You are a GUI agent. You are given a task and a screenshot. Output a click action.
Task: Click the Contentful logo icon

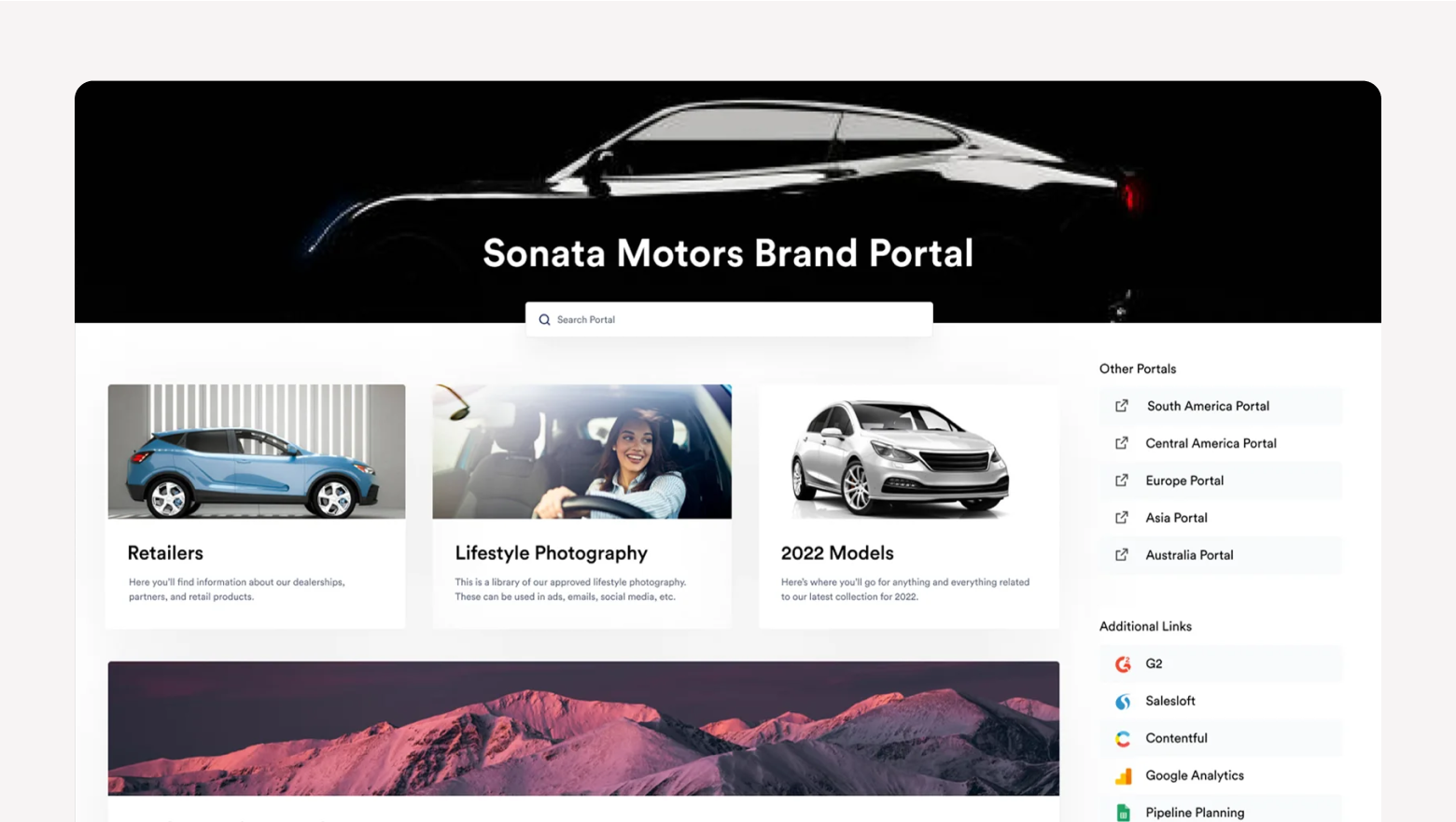(1123, 738)
